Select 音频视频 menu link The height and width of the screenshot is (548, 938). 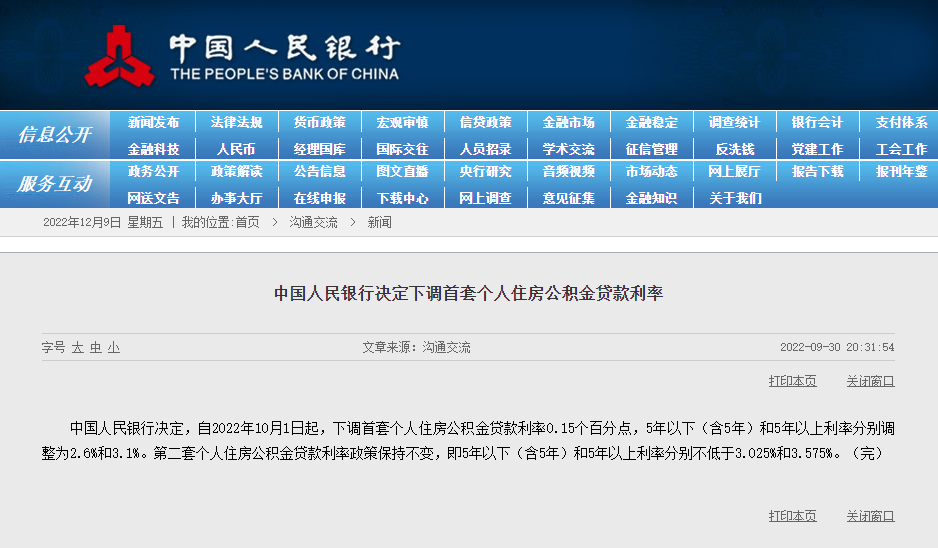(x=569, y=171)
